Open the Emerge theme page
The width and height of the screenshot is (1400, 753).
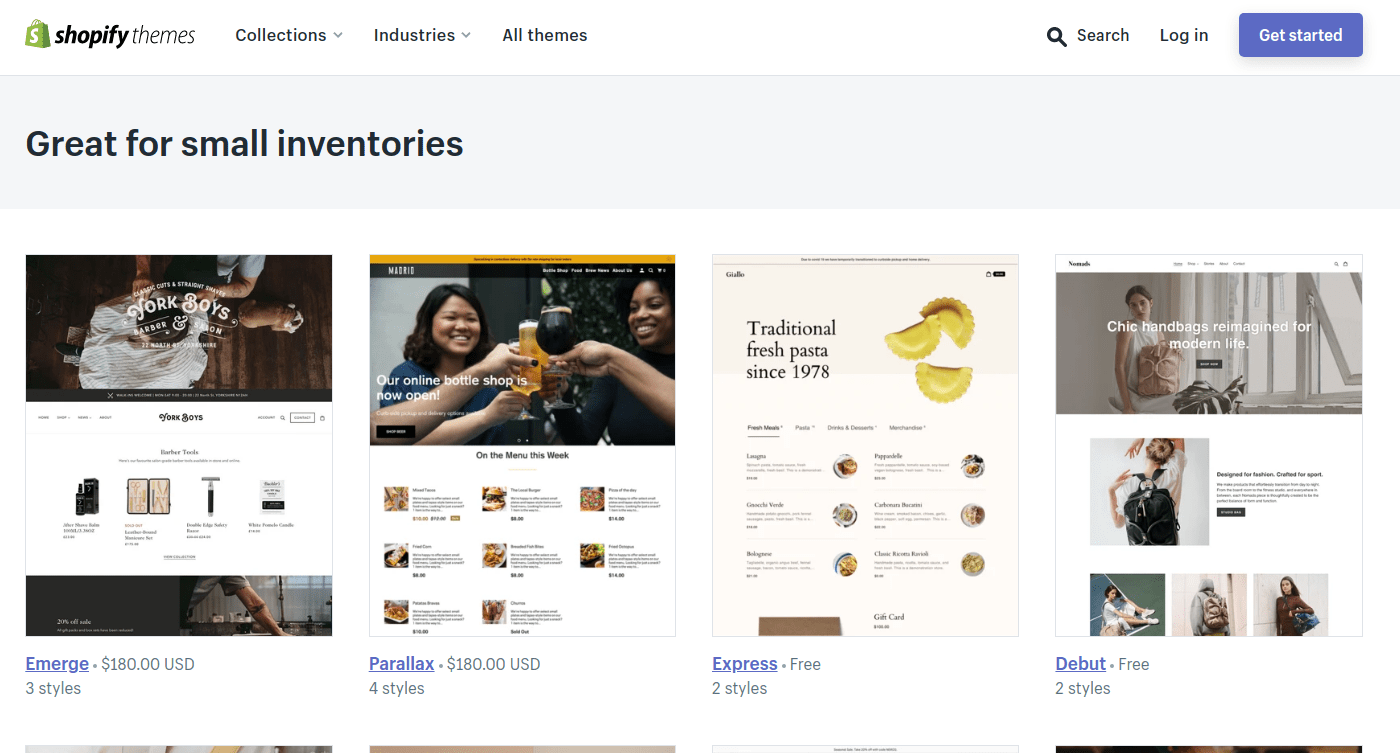[56, 663]
